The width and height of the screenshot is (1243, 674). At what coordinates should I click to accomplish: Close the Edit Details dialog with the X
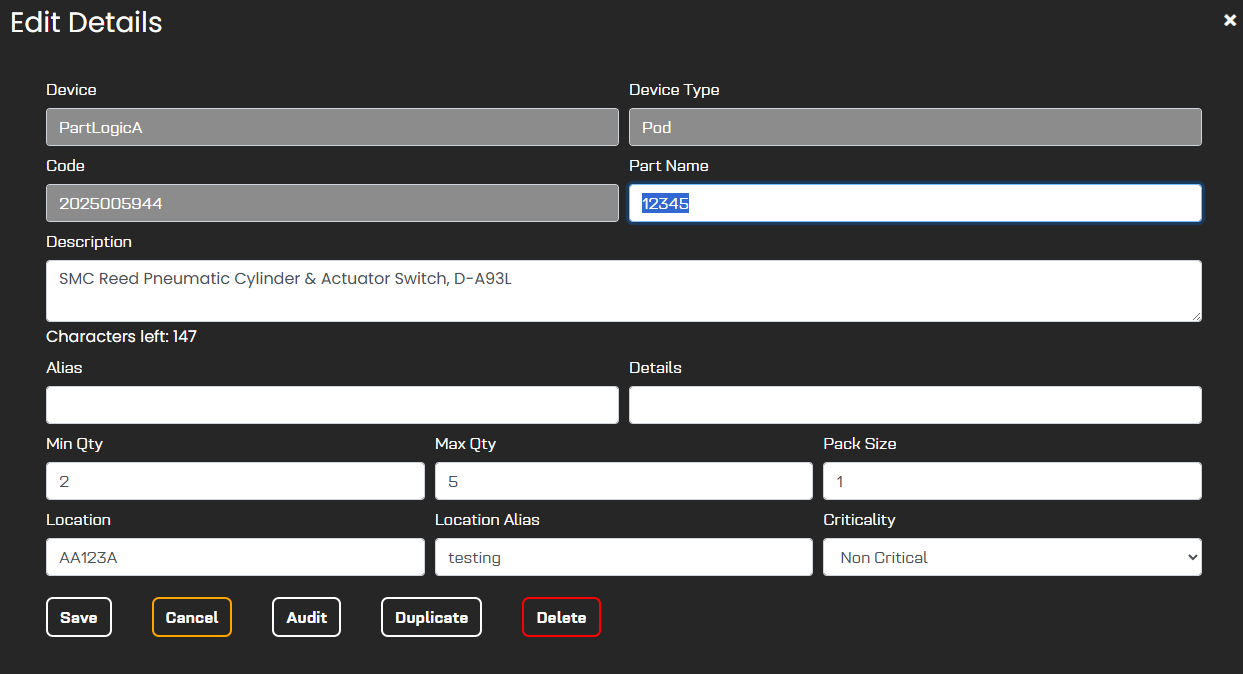click(x=1230, y=20)
